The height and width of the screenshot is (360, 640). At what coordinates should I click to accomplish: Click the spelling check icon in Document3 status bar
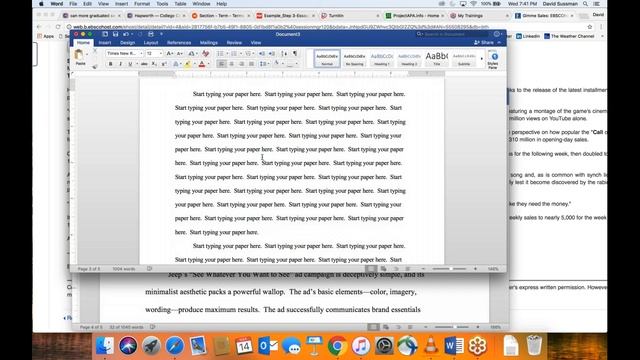click(149, 269)
